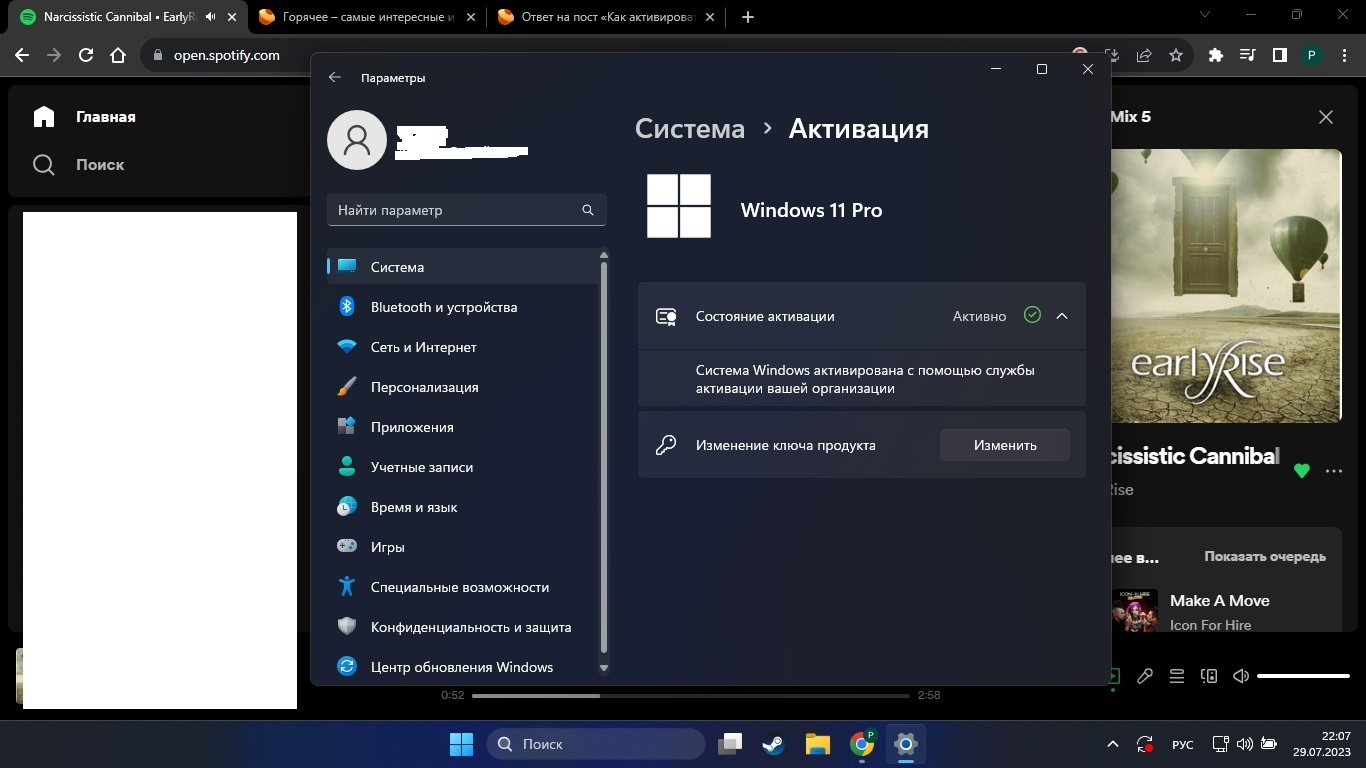Image resolution: width=1366 pixels, height=768 pixels.
Task: Launch Steam from the taskbar
Action: coord(774,744)
